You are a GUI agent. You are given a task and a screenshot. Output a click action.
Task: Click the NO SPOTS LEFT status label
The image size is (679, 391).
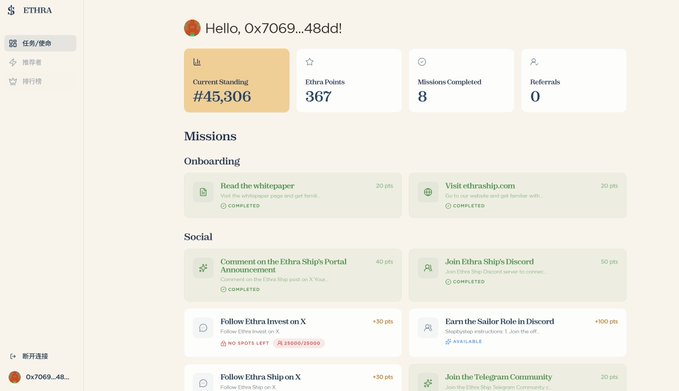[245, 343]
